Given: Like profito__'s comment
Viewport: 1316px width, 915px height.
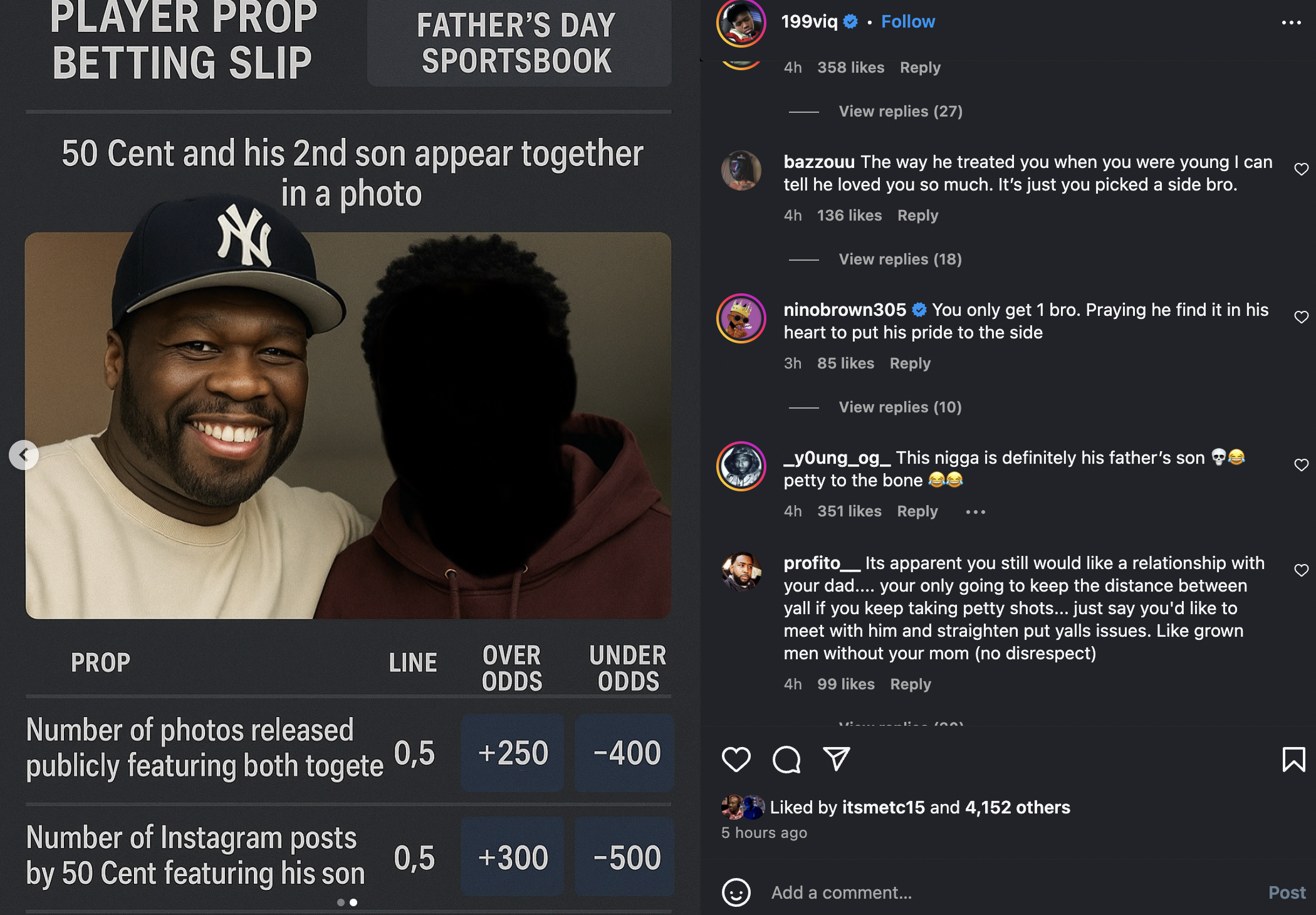Looking at the screenshot, I should coord(1301,570).
